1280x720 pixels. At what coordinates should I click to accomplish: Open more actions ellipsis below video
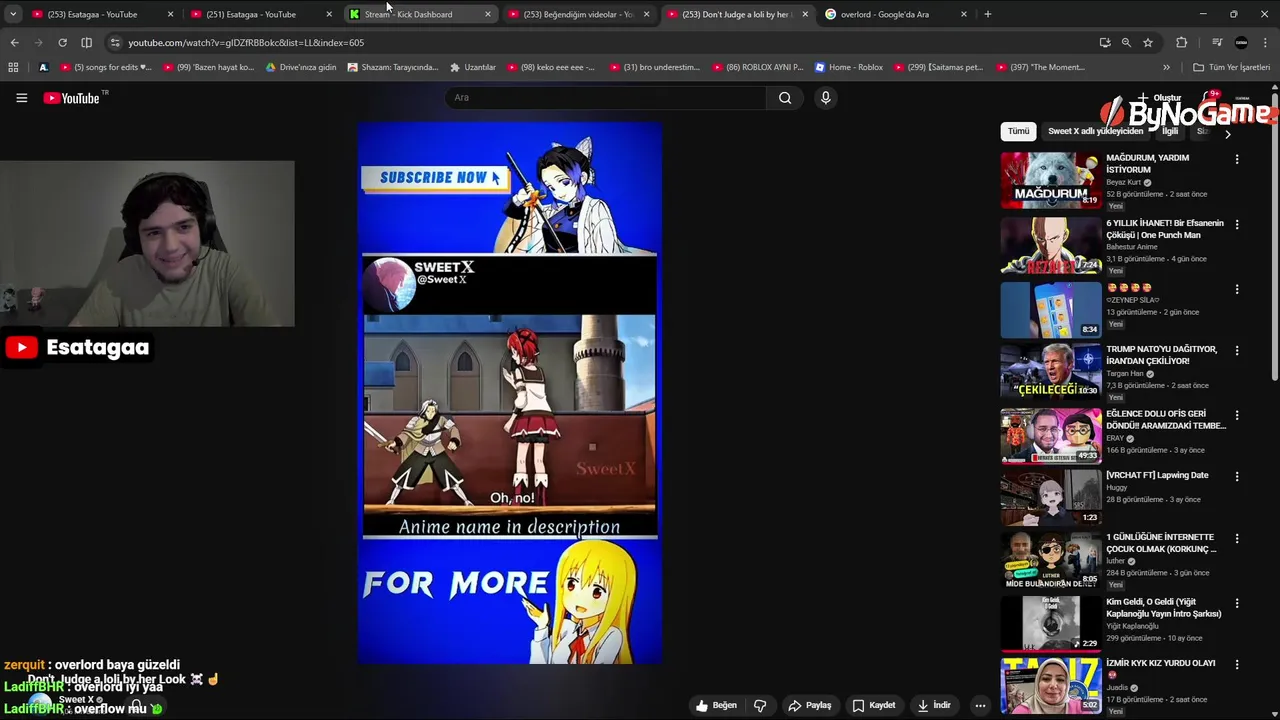pyautogui.click(x=980, y=705)
